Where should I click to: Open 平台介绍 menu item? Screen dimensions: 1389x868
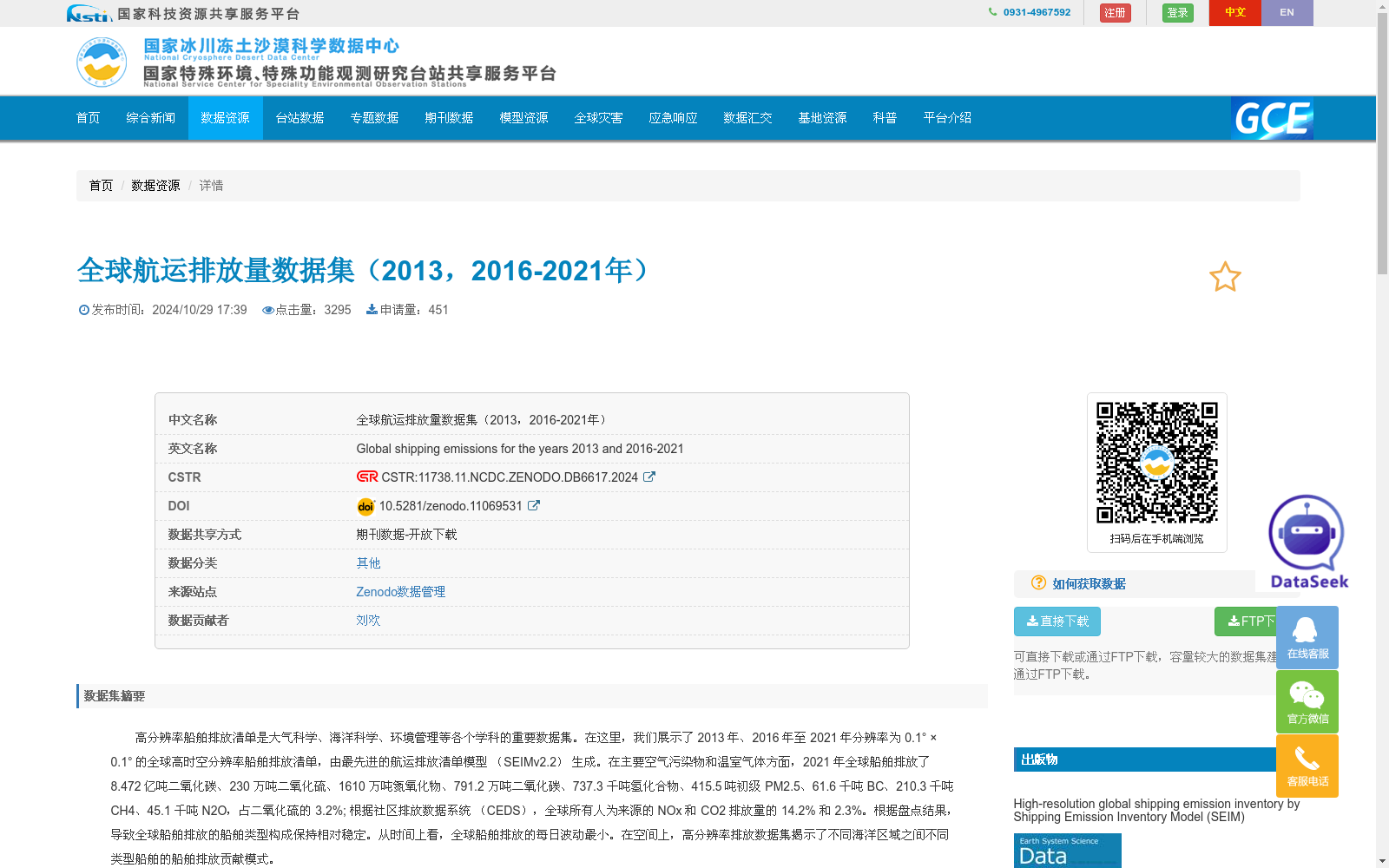click(948, 118)
